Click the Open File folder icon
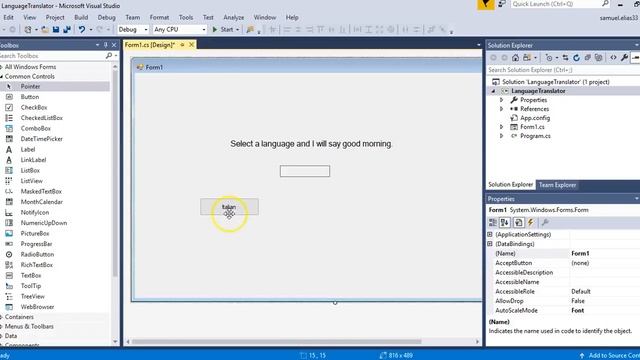Viewport: 640px width, 360px height. [x=45, y=29]
